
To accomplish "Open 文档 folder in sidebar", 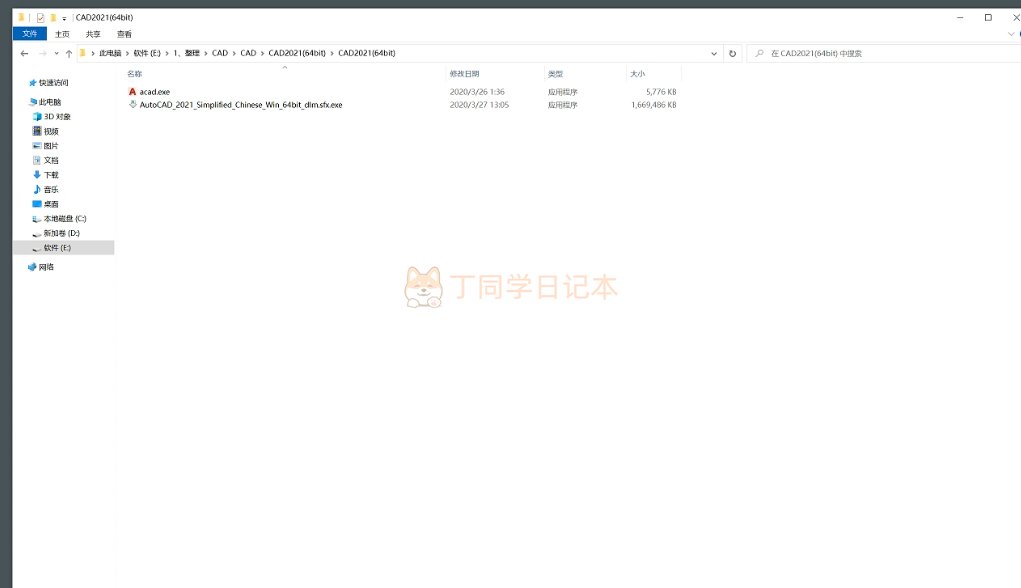I will [x=51, y=160].
